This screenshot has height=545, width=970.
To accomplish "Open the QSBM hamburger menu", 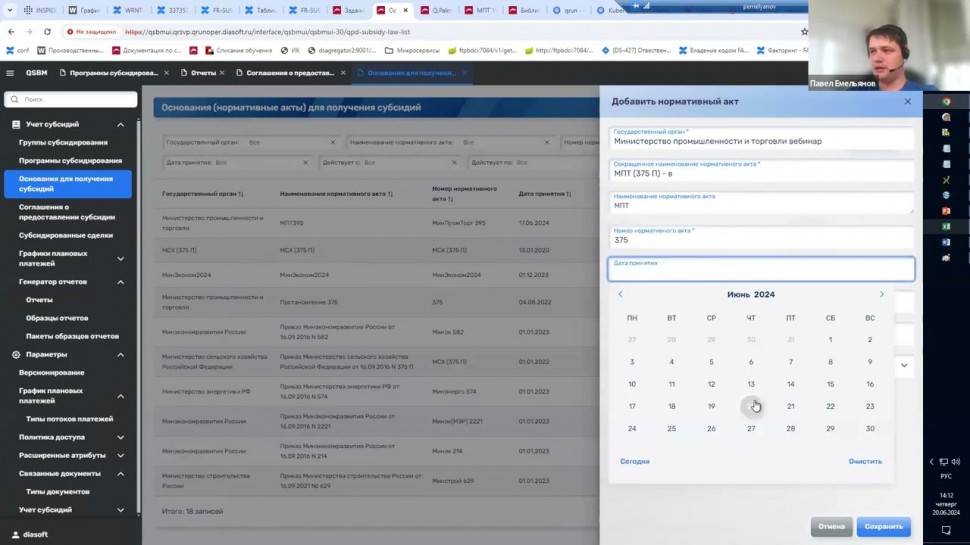I will point(10,73).
